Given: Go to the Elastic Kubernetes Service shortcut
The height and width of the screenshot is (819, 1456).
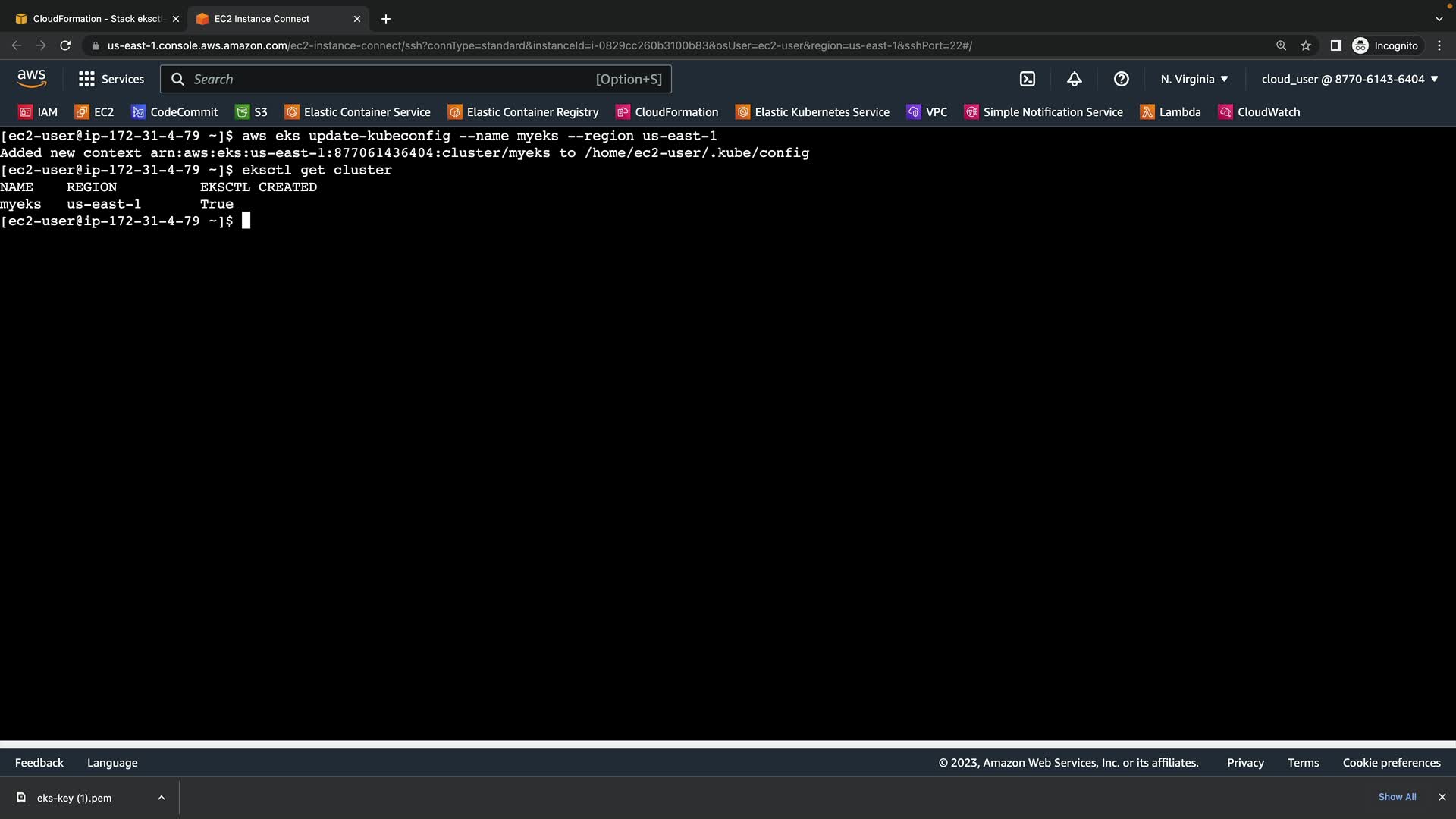Looking at the screenshot, I should point(812,112).
